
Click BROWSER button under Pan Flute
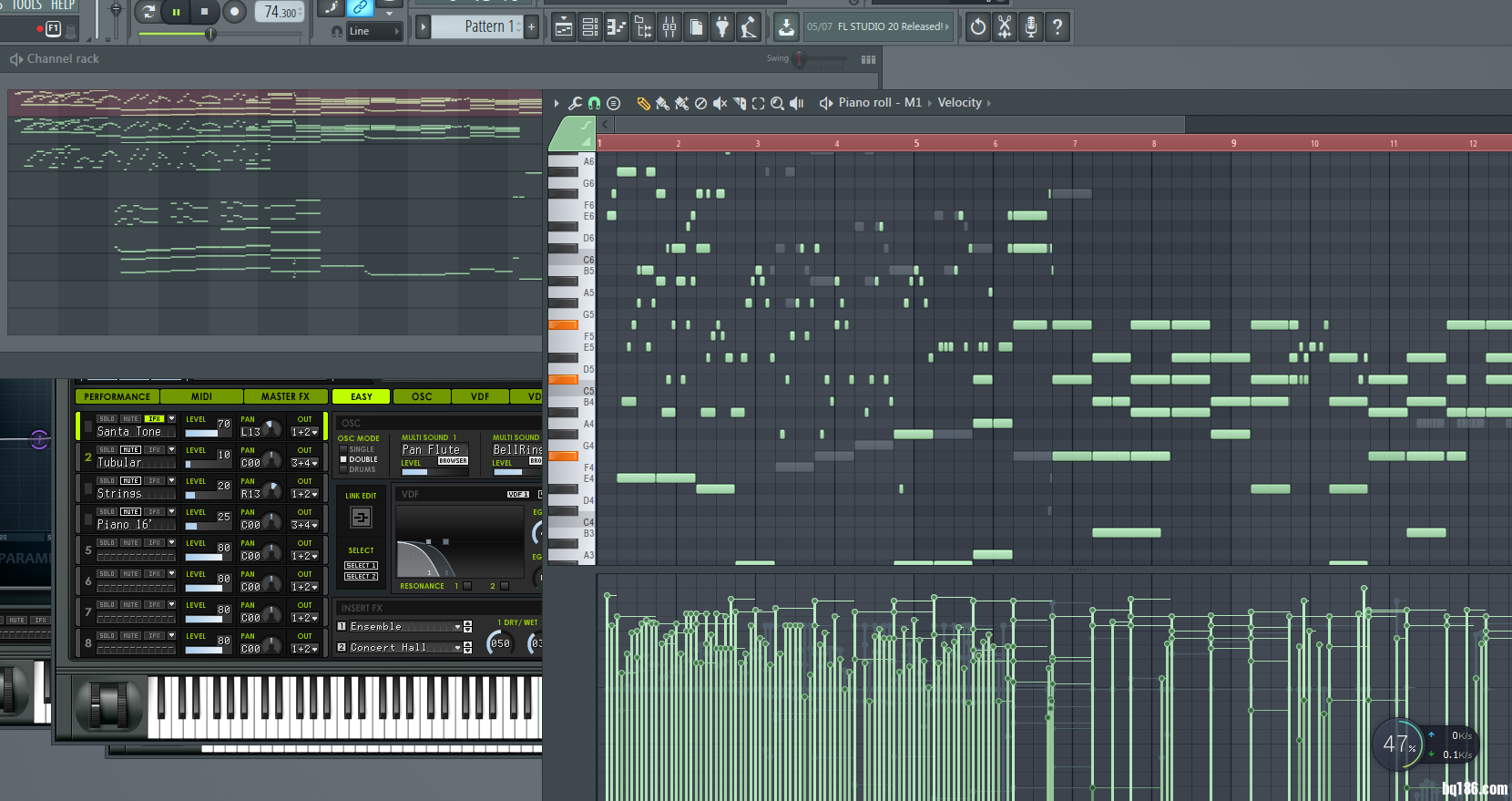[x=453, y=461]
